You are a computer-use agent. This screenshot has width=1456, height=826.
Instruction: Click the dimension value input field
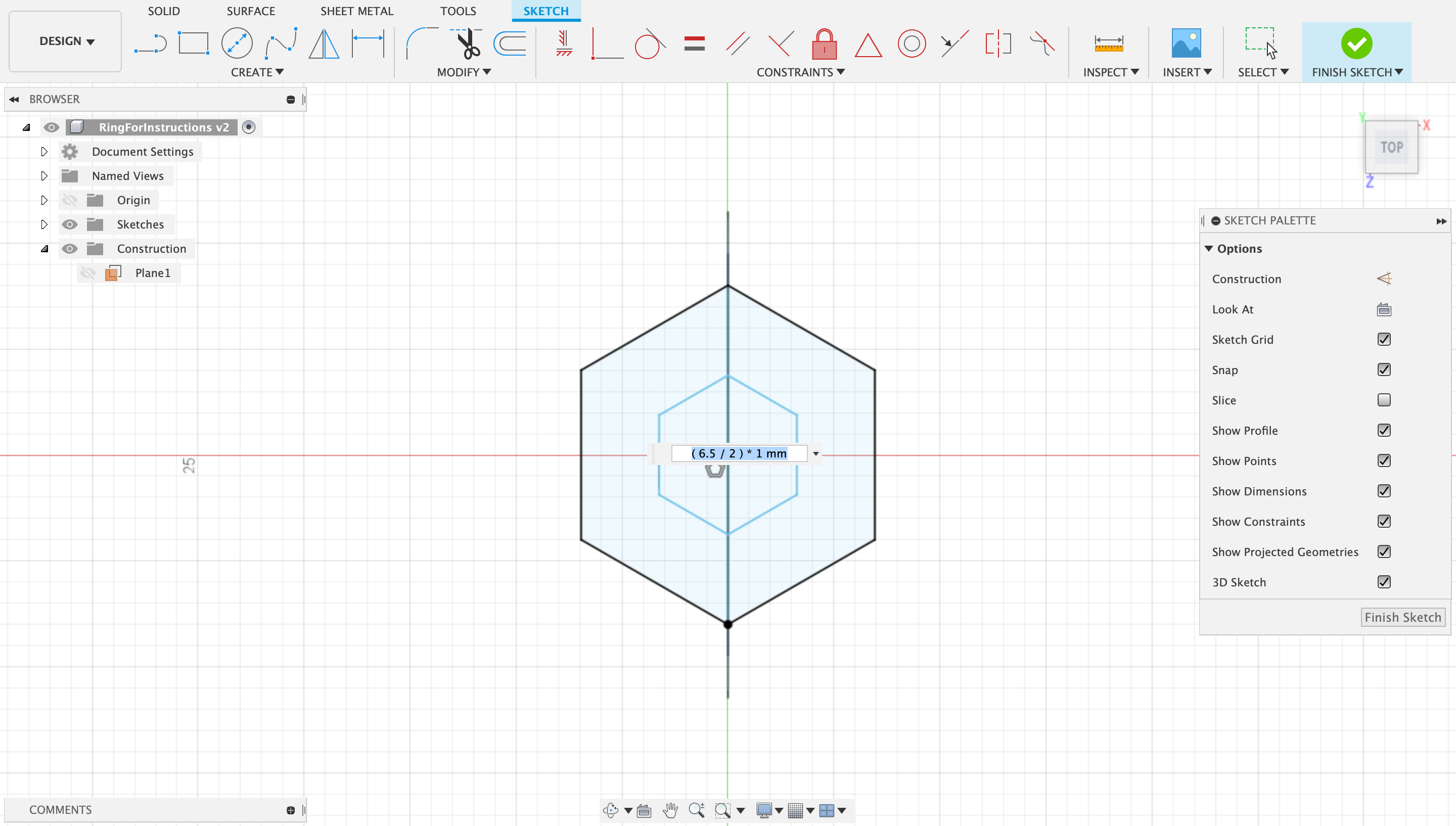point(739,453)
